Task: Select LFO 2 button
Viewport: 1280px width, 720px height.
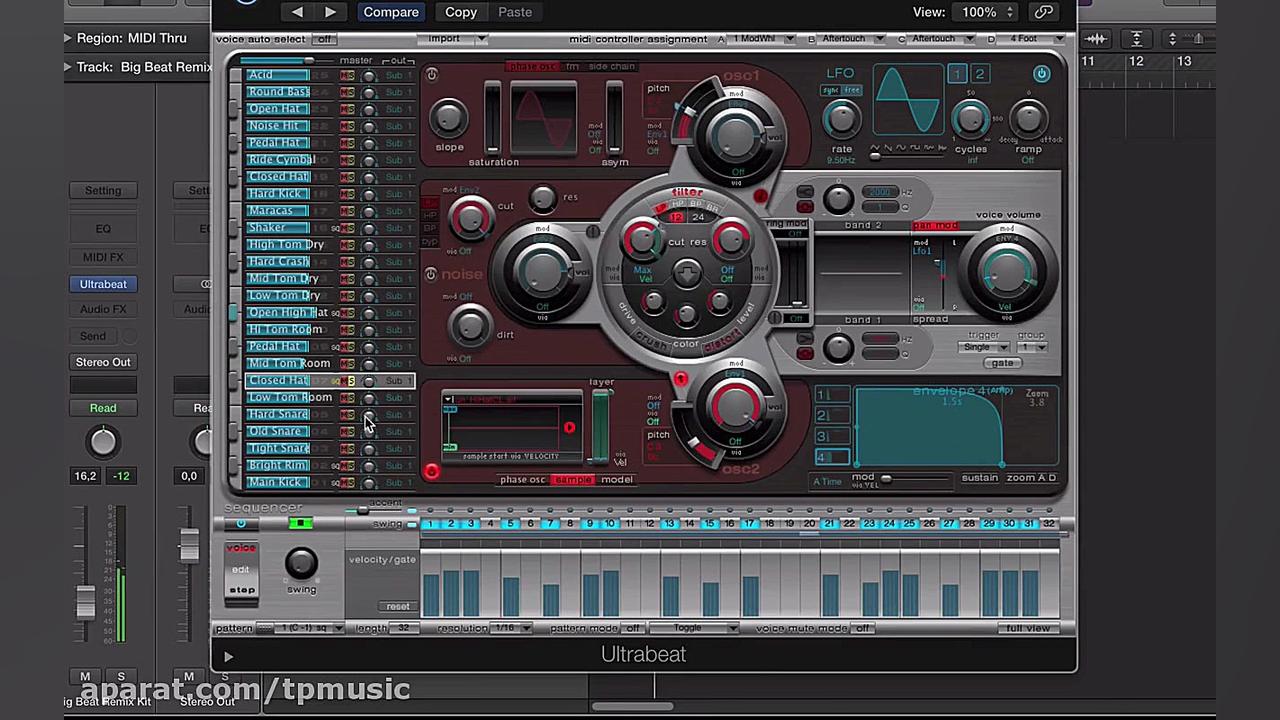Action: coord(980,74)
